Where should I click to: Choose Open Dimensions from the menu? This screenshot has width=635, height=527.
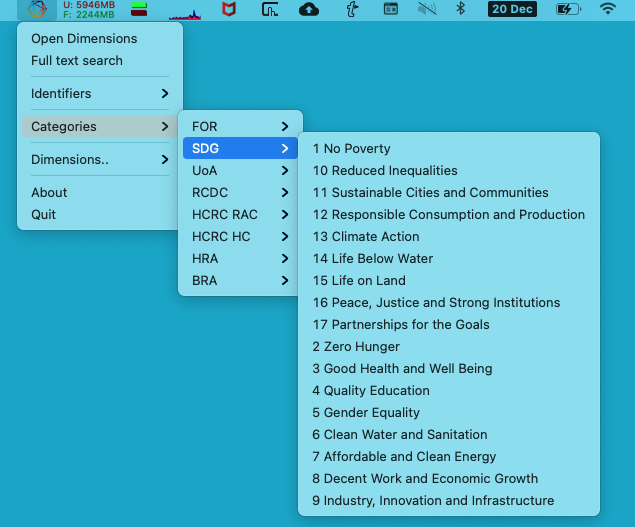(x=84, y=38)
